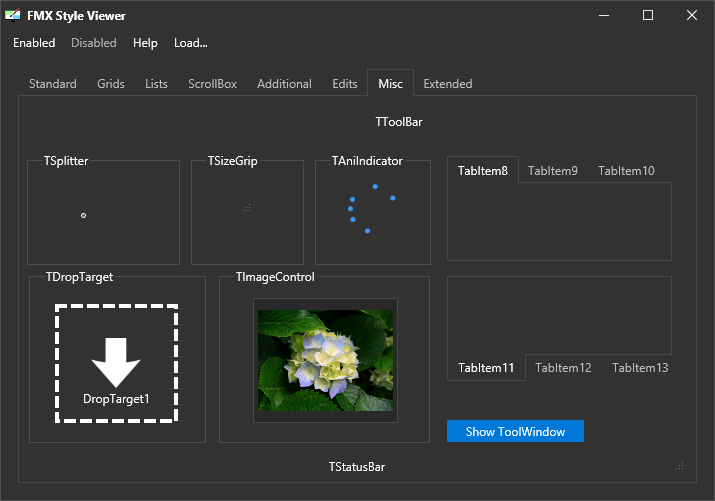Click the Show ToolWindow button
The height and width of the screenshot is (501, 715).
[515, 431]
